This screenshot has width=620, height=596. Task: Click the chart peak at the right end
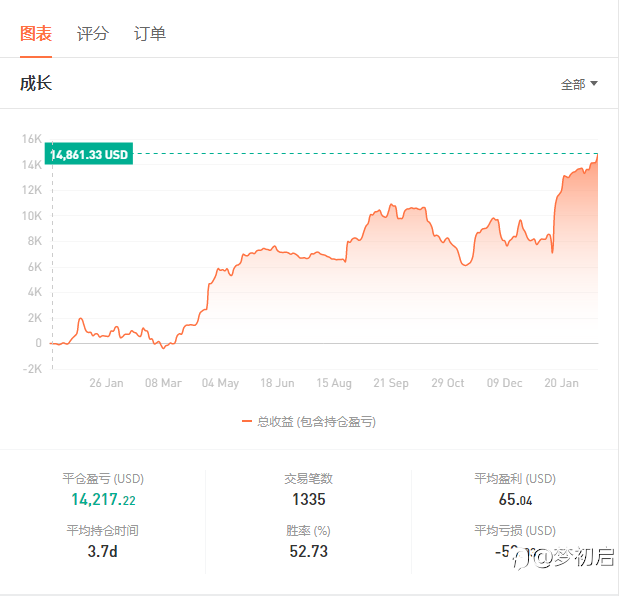(597, 154)
